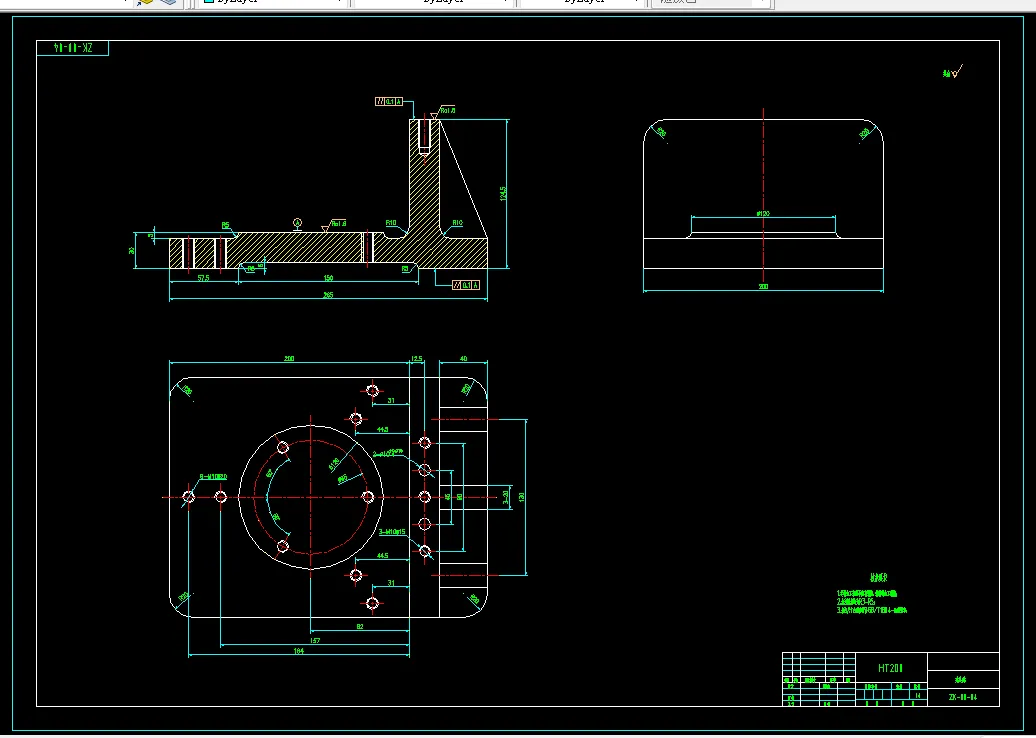1036x738 pixels.
Task: Click the third technical requirement note line
Action: (x=871, y=610)
